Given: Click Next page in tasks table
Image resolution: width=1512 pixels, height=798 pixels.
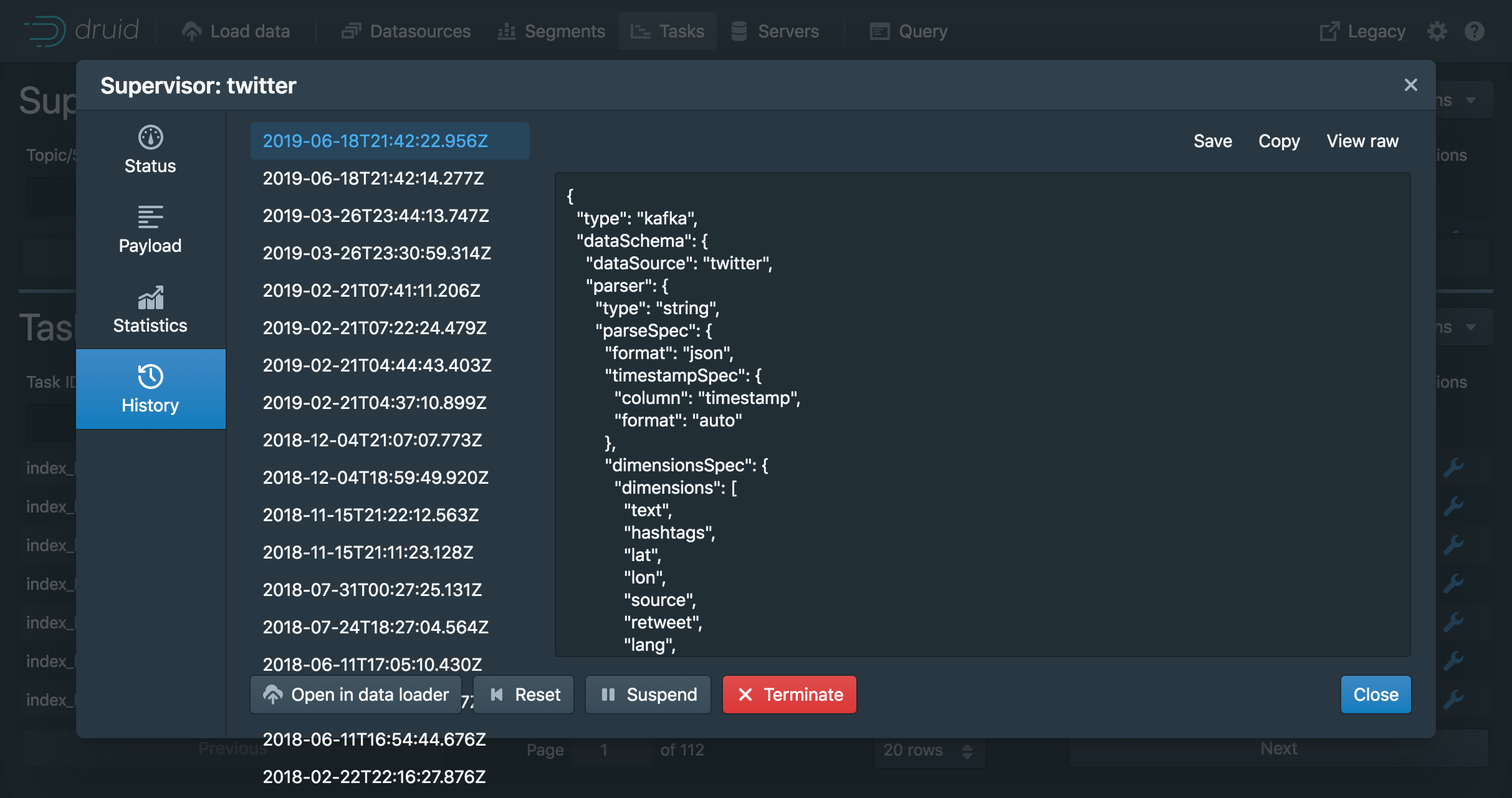Looking at the screenshot, I should pos(1278,749).
